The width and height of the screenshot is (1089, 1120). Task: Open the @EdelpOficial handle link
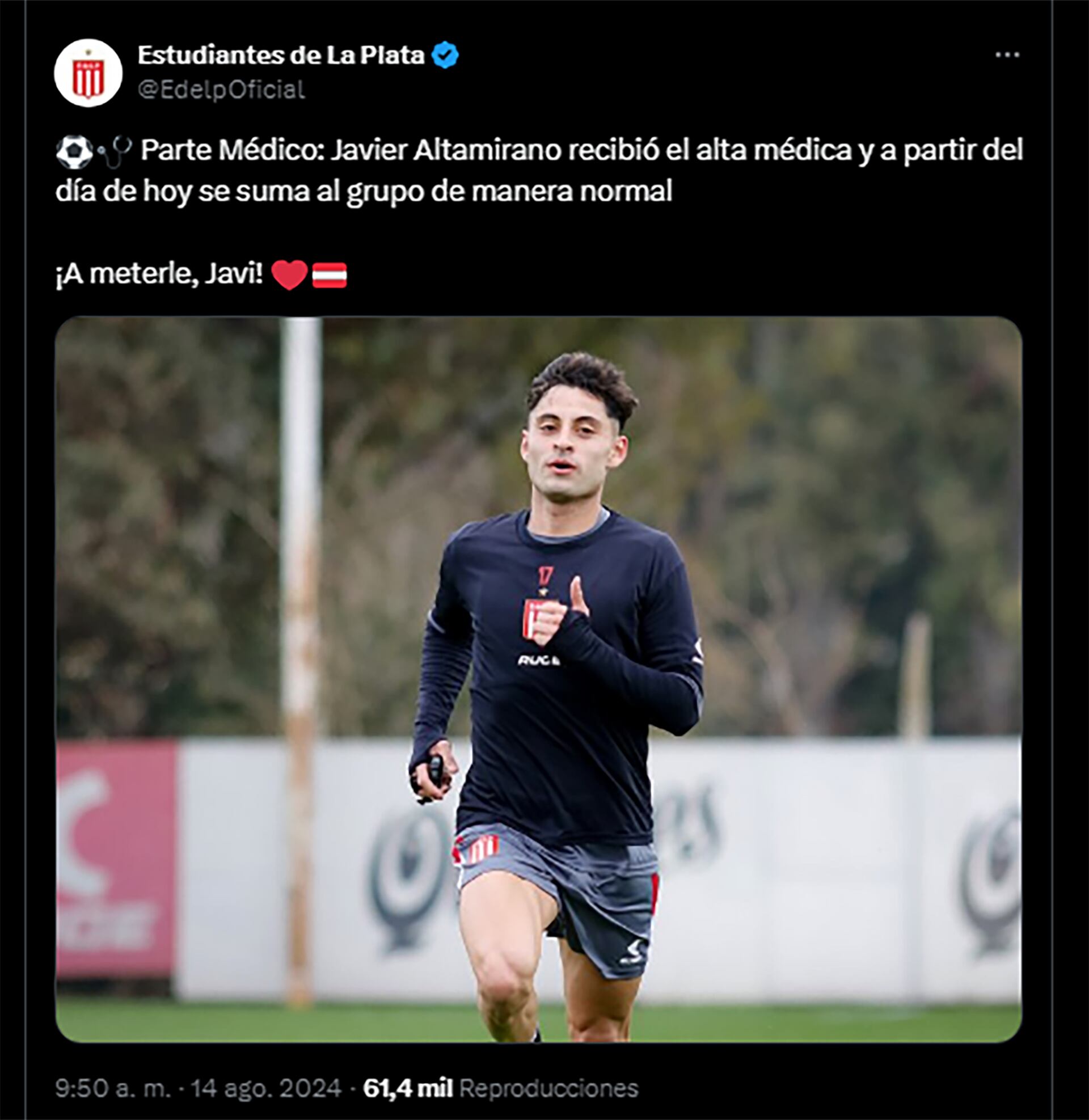(221, 90)
